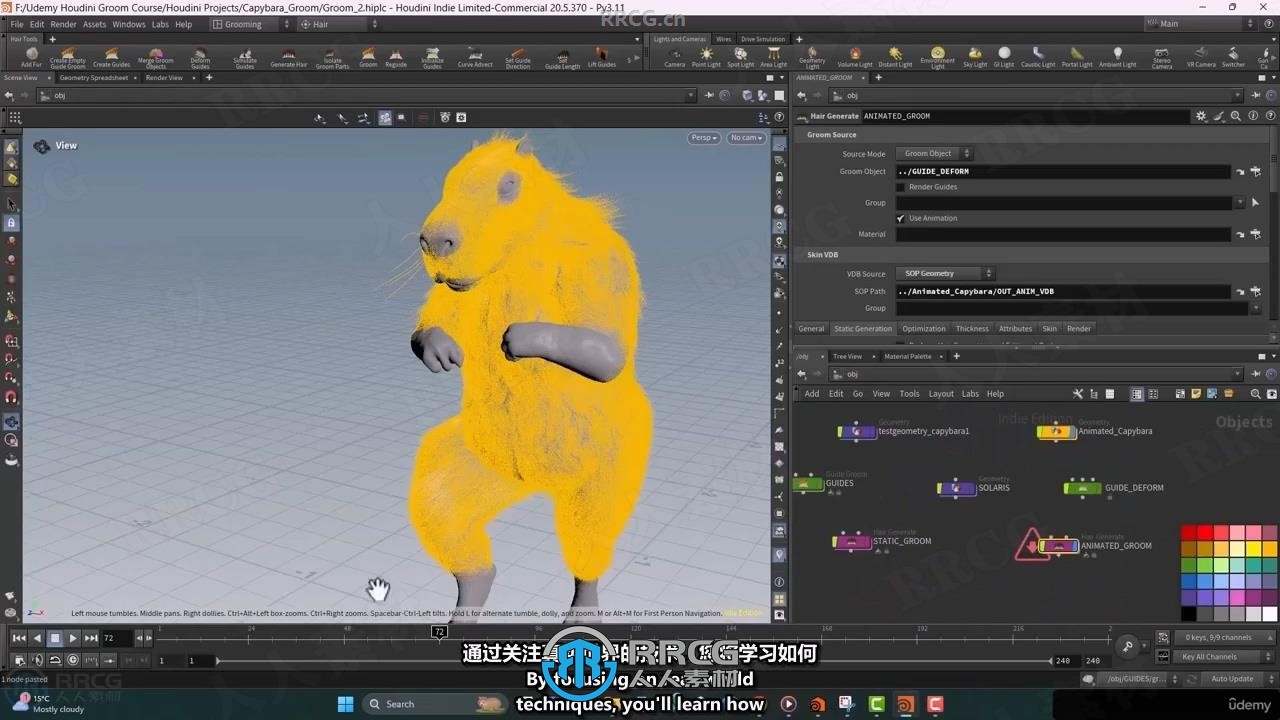Click the Groom Object path field
The image size is (1280, 720).
click(1063, 171)
